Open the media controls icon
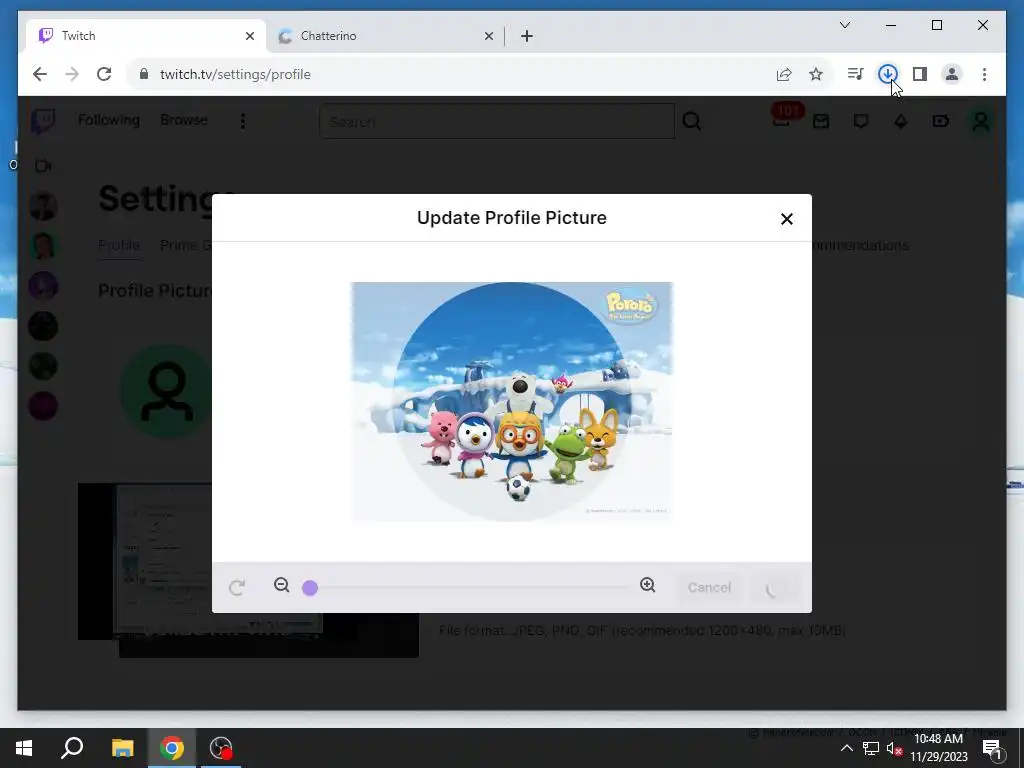1024x768 pixels. 856,74
